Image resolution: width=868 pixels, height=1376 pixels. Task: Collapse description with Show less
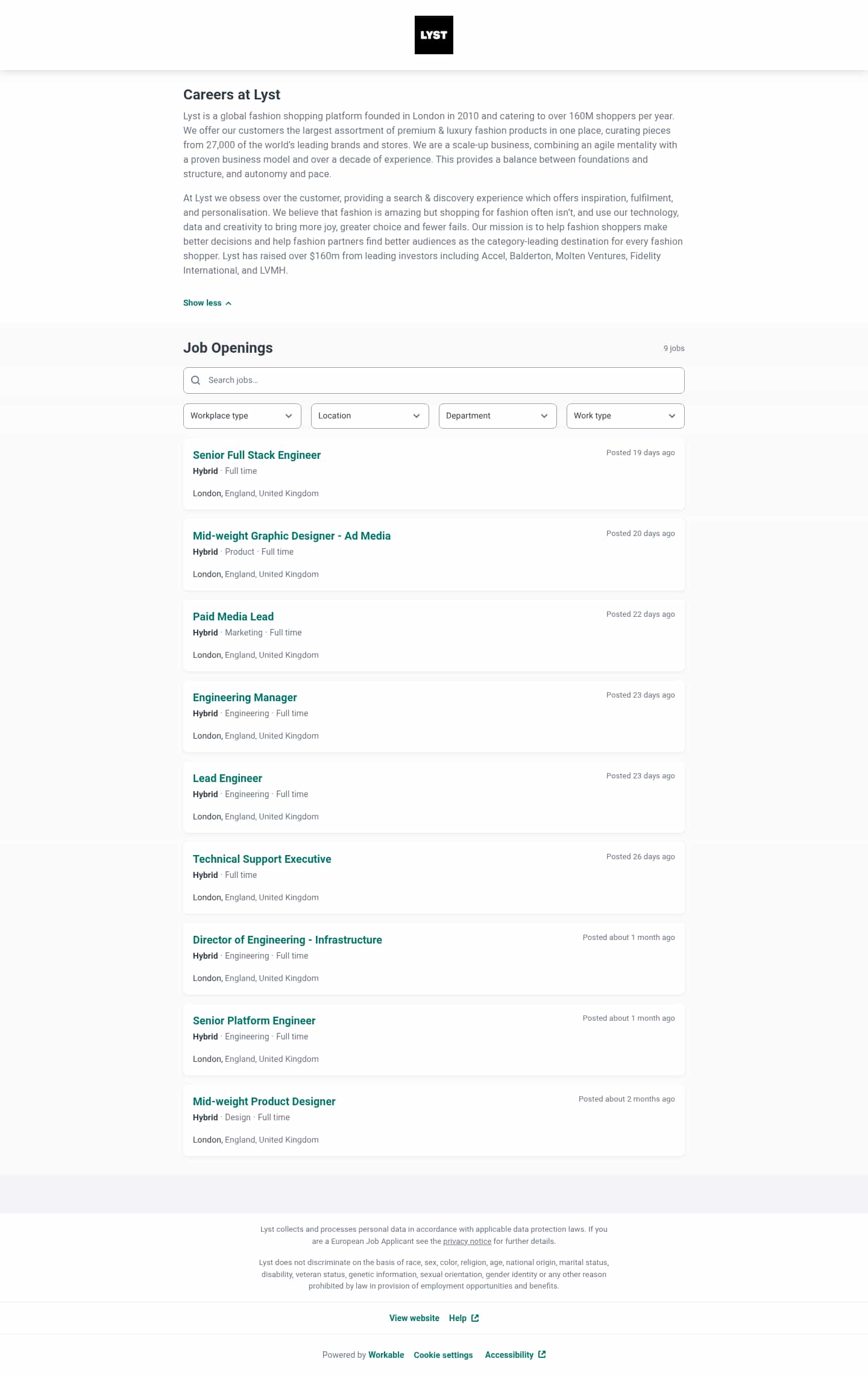pos(207,303)
